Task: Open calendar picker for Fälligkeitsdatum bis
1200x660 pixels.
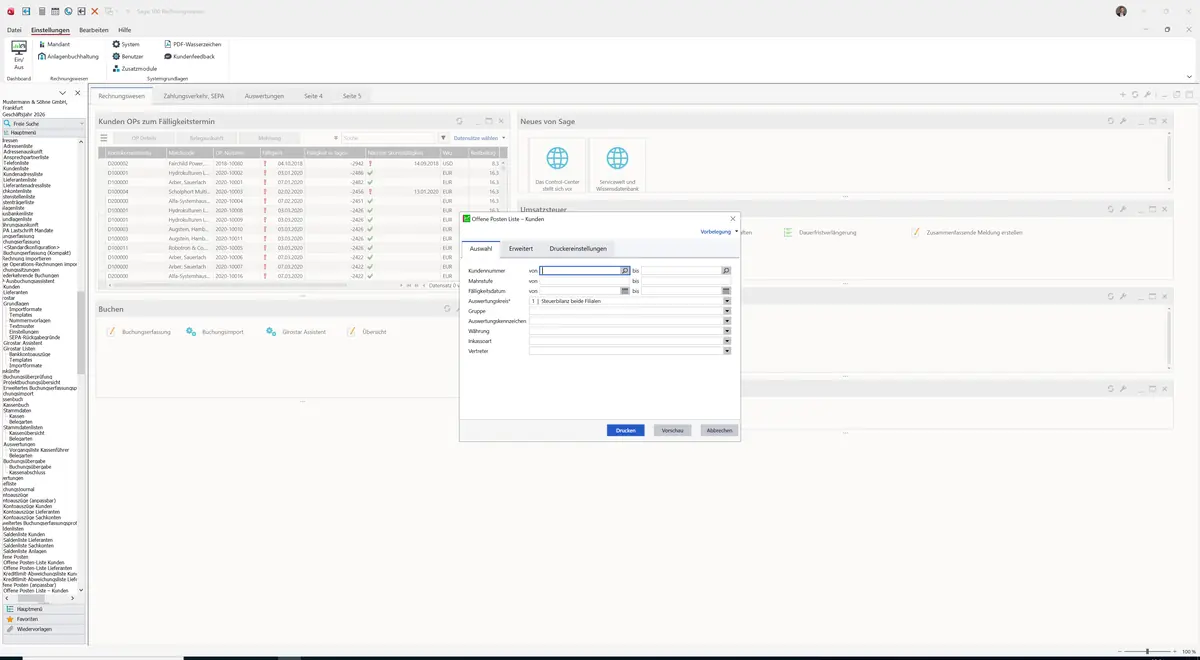Action: click(726, 291)
